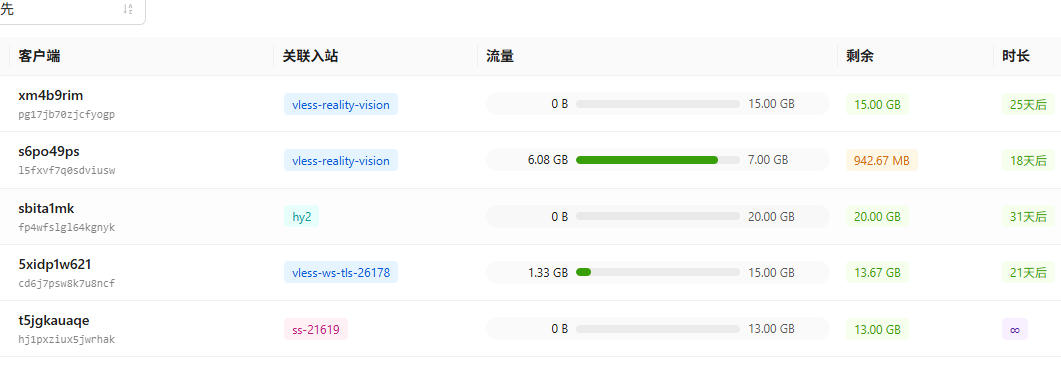Image resolution: width=1061 pixels, height=365 pixels.
Task: Click the sort order icon in dropdown
Action: tap(128, 9)
